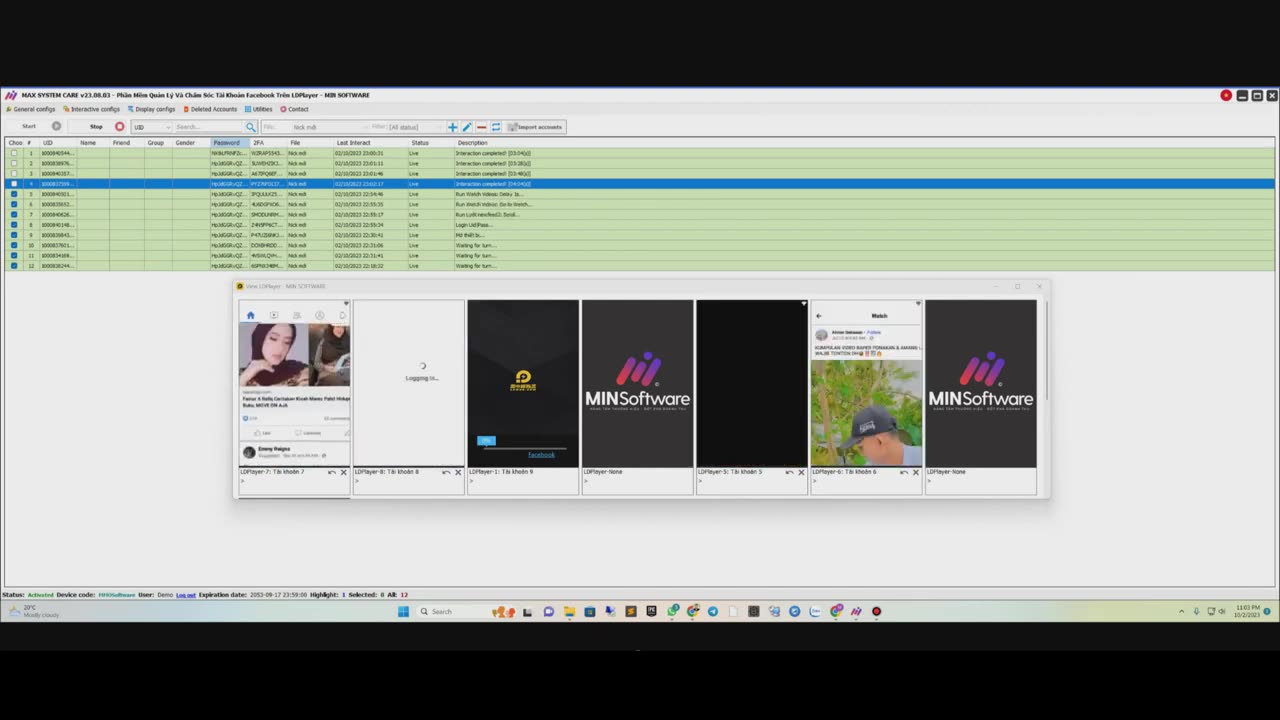Select the LDPlayer-1 loading screen thumbnail
This screenshot has height=720, width=1280.
click(523, 383)
